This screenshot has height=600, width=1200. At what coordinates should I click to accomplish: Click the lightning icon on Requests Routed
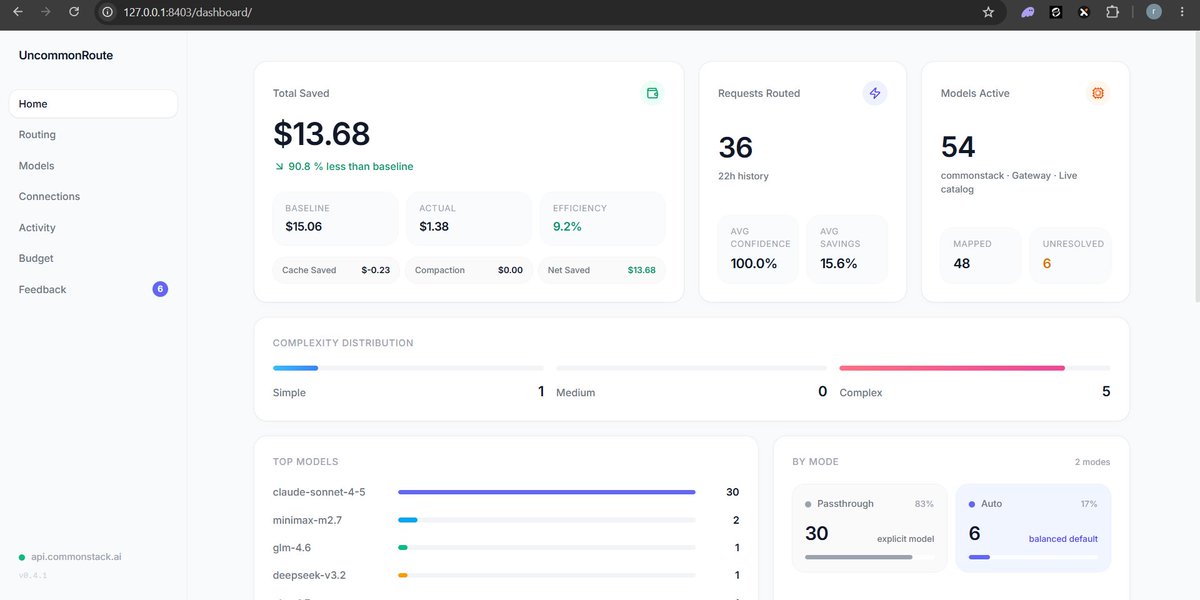point(875,93)
